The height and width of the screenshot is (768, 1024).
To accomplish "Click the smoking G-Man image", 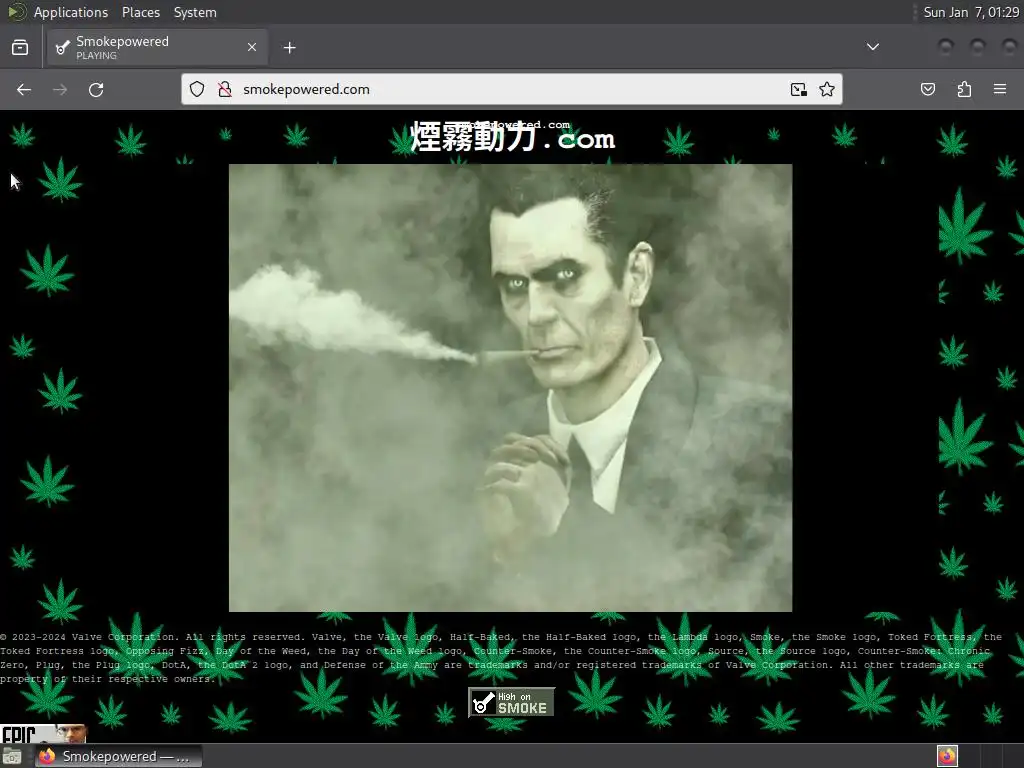I will point(510,388).
